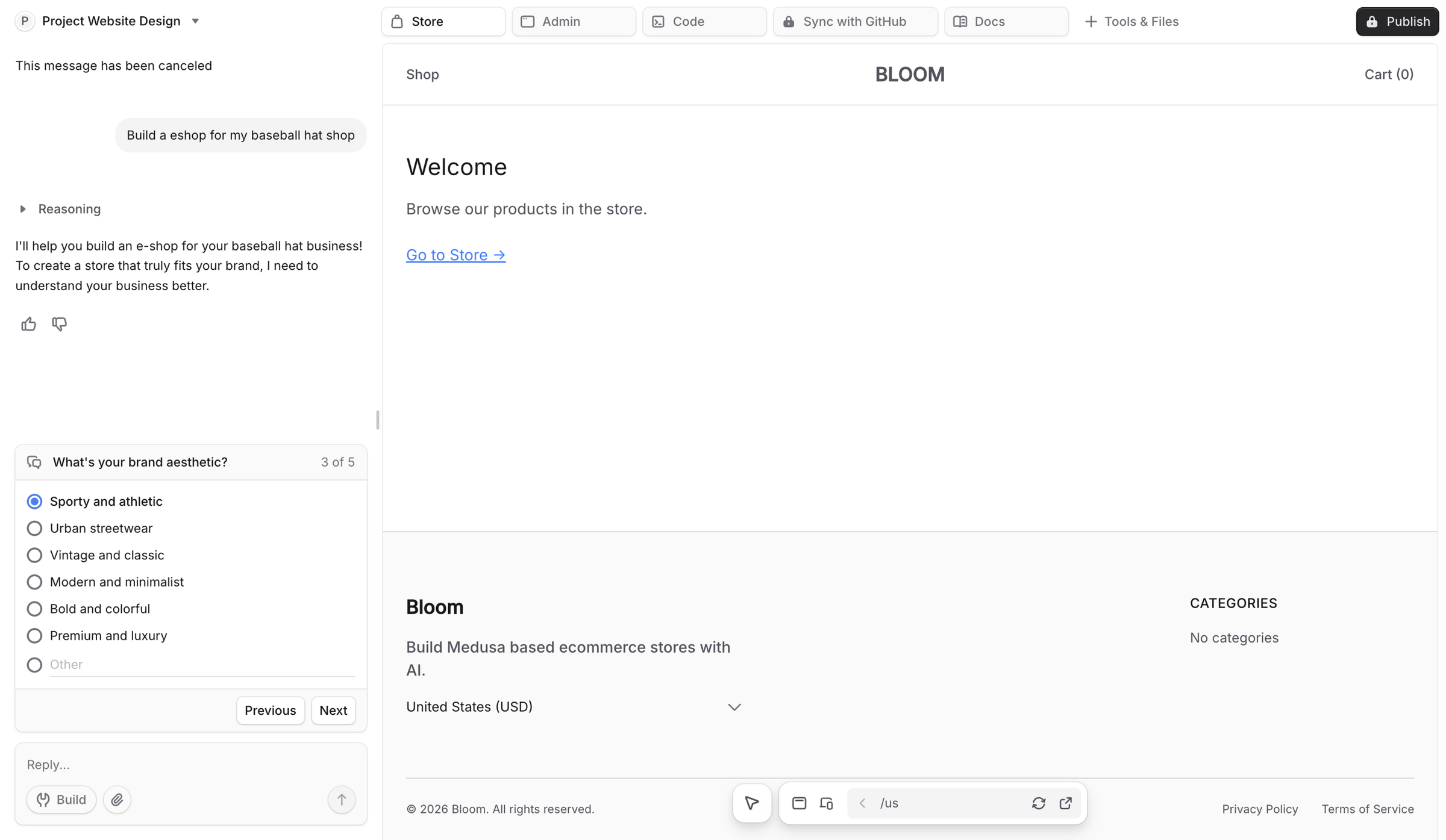The height and width of the screenshot is (840, 1446).
Task: Activate the pointer select tool in preview bar
Action: click(752, 803)
